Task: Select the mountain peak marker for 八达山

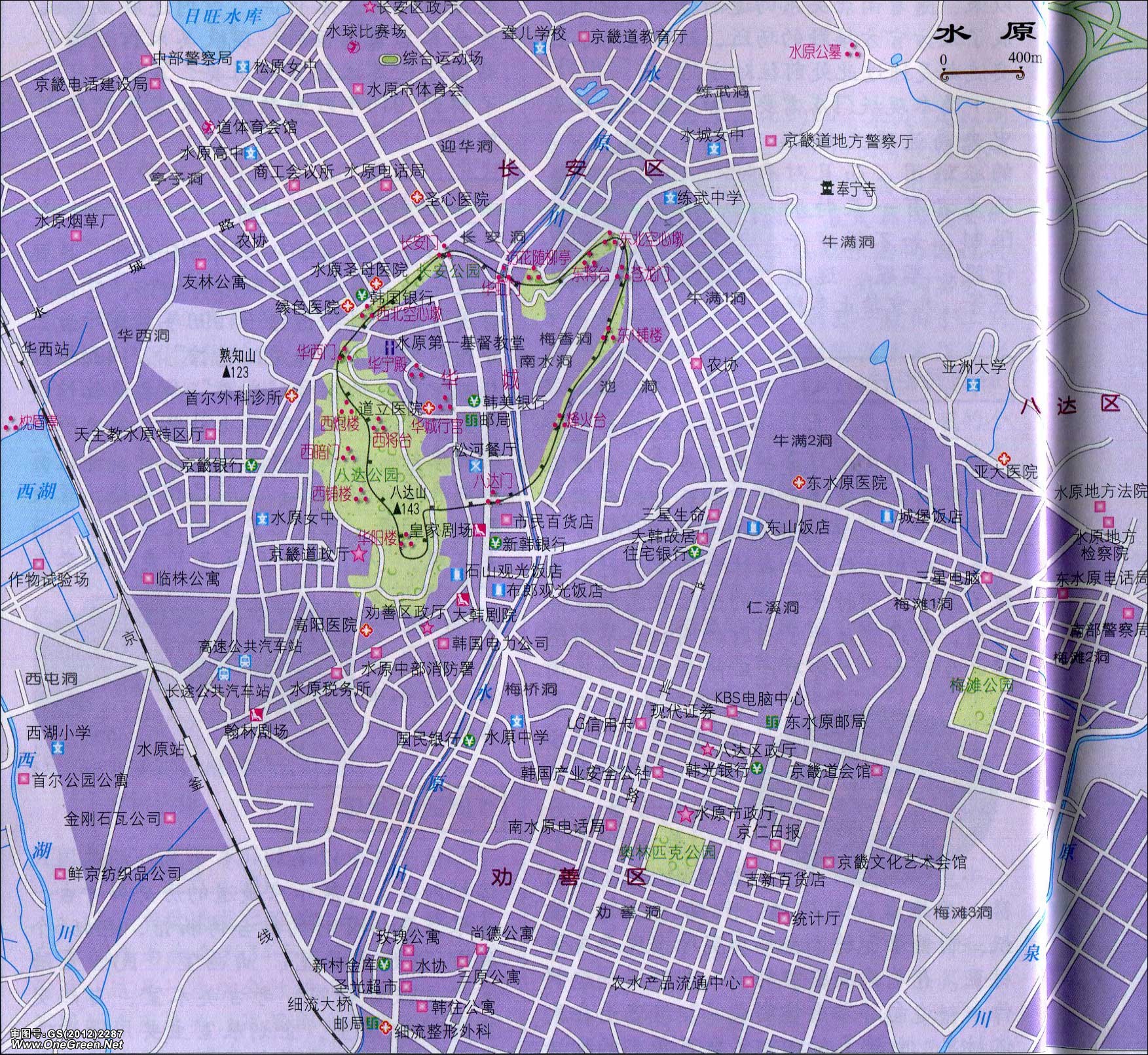Action: (x=397, y=508)
